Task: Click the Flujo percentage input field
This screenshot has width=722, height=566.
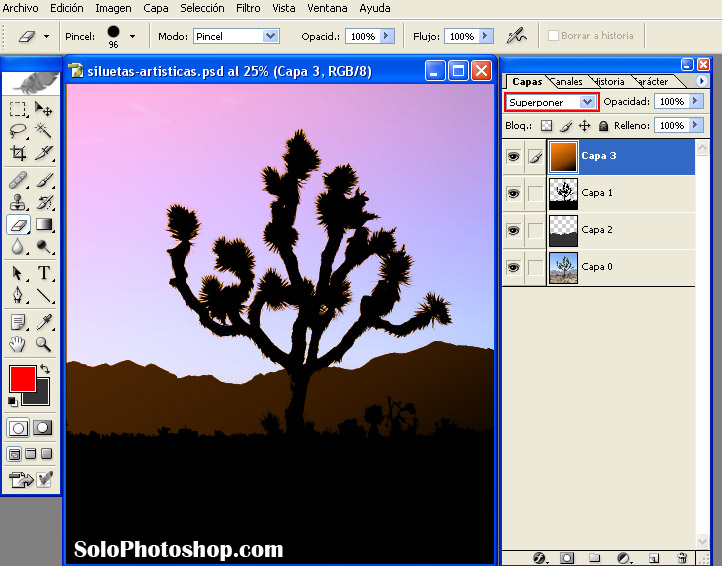Action: coord(461,36)
